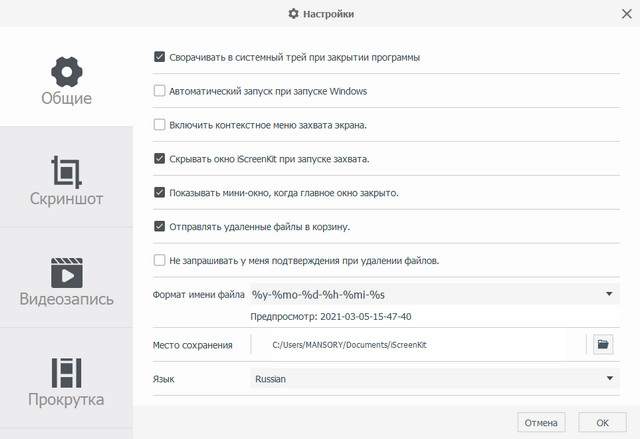Check Не запрашивать у меня подтверждения
Viewport: 640px width, 439px height.
(159, 260)
